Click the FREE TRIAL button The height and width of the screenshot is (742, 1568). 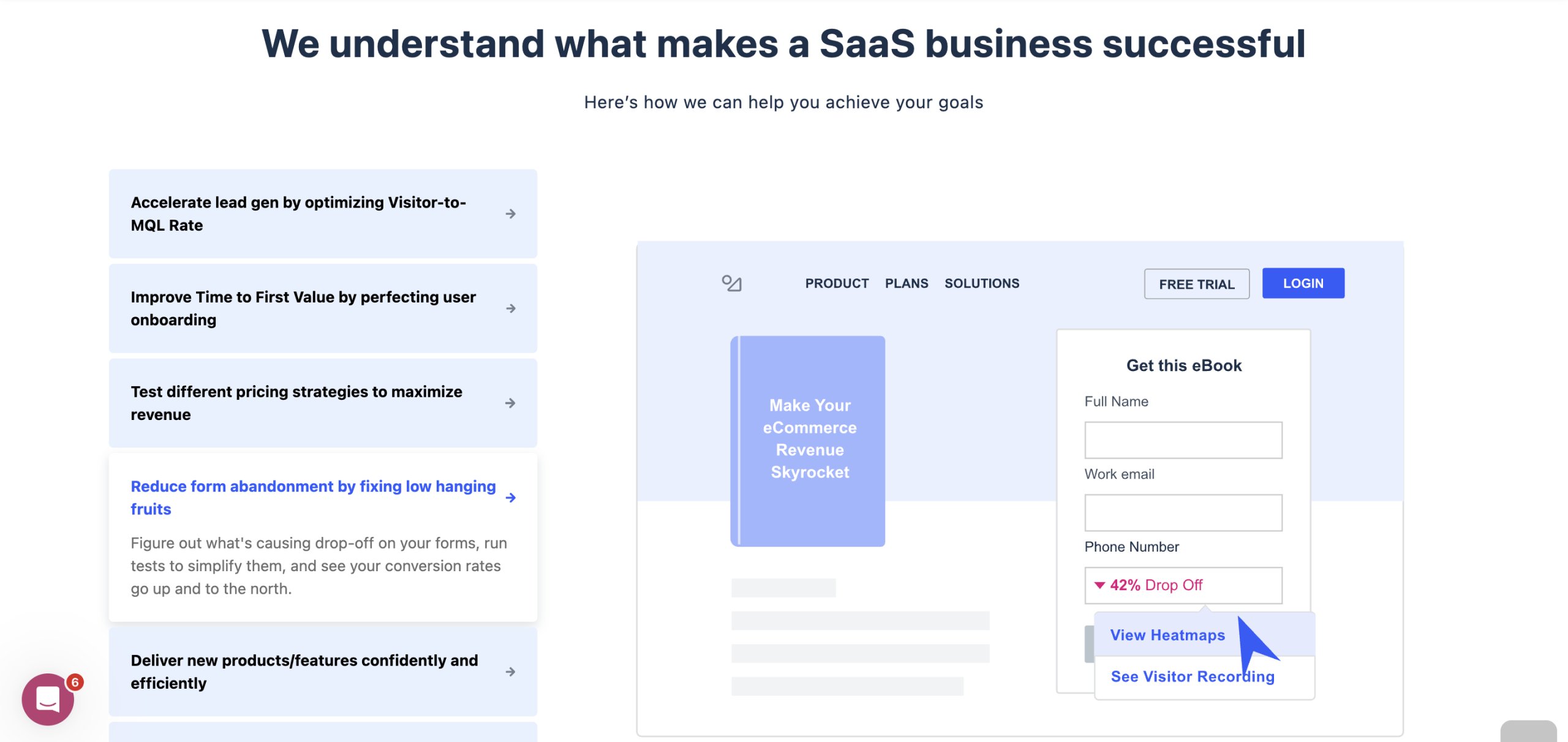point(1196,283)
